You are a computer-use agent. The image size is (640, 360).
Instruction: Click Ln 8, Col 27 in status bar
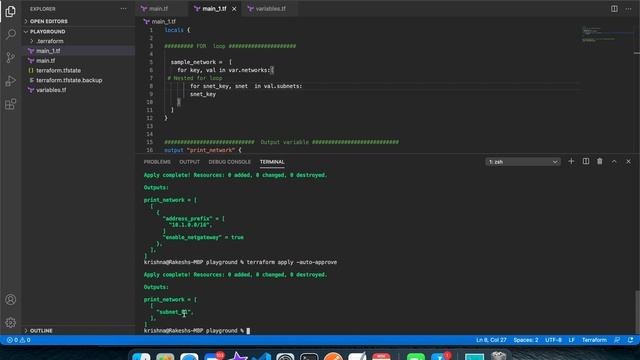coord(491,340)
